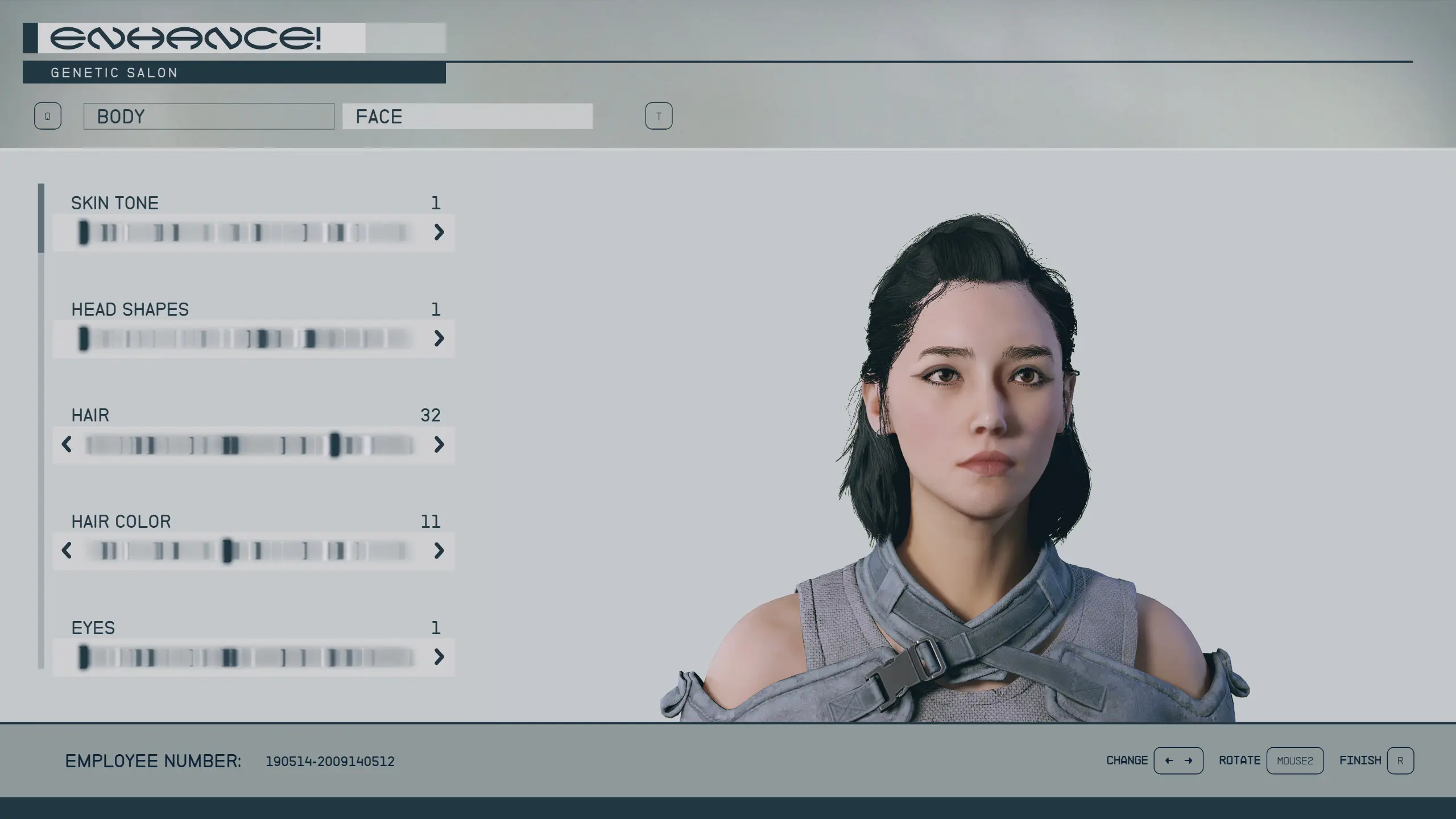Click the Hair slider track

coord(250,444)
